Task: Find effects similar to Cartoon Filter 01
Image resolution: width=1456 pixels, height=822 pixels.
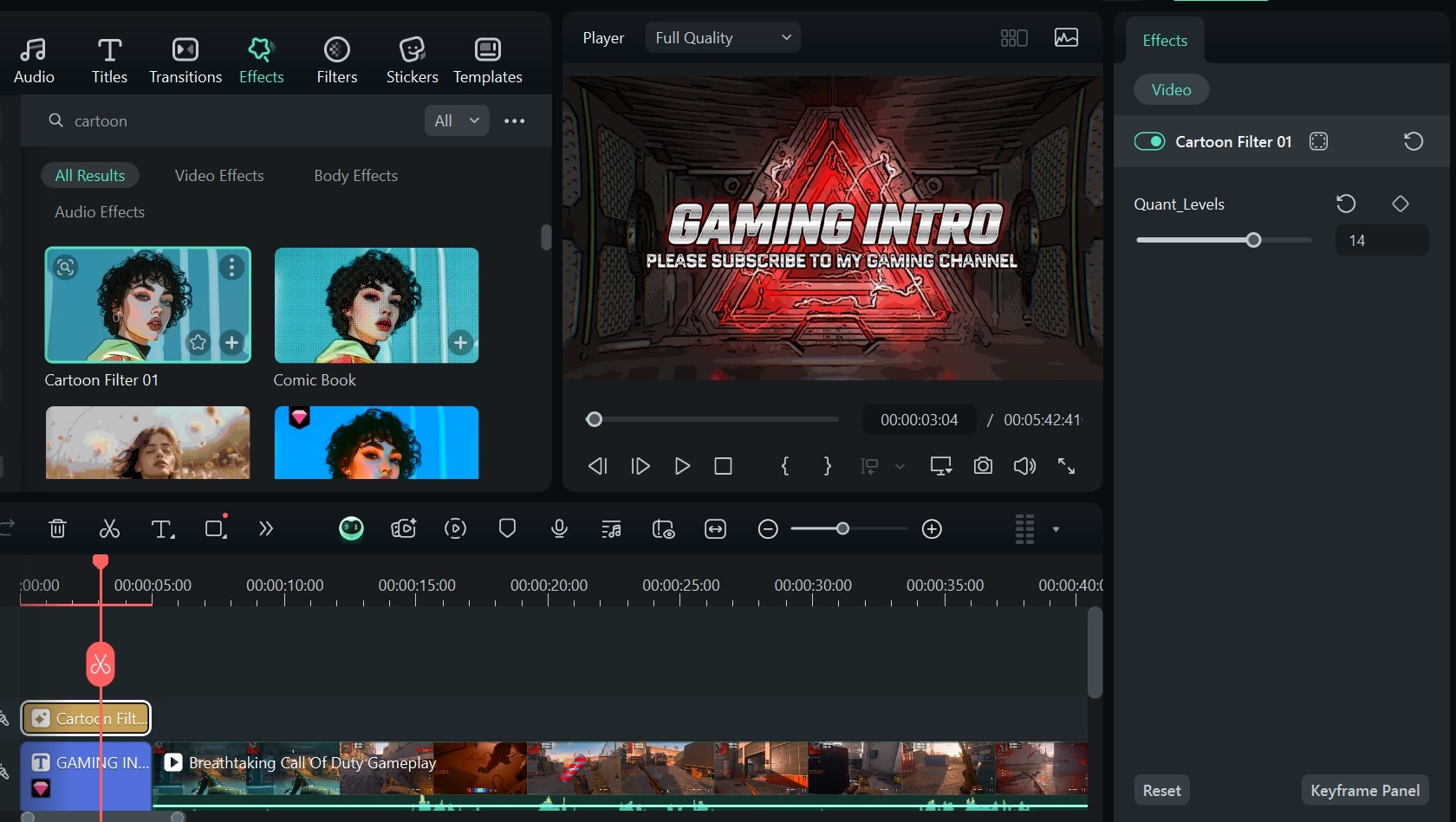Action: click(x=66, y=267)
